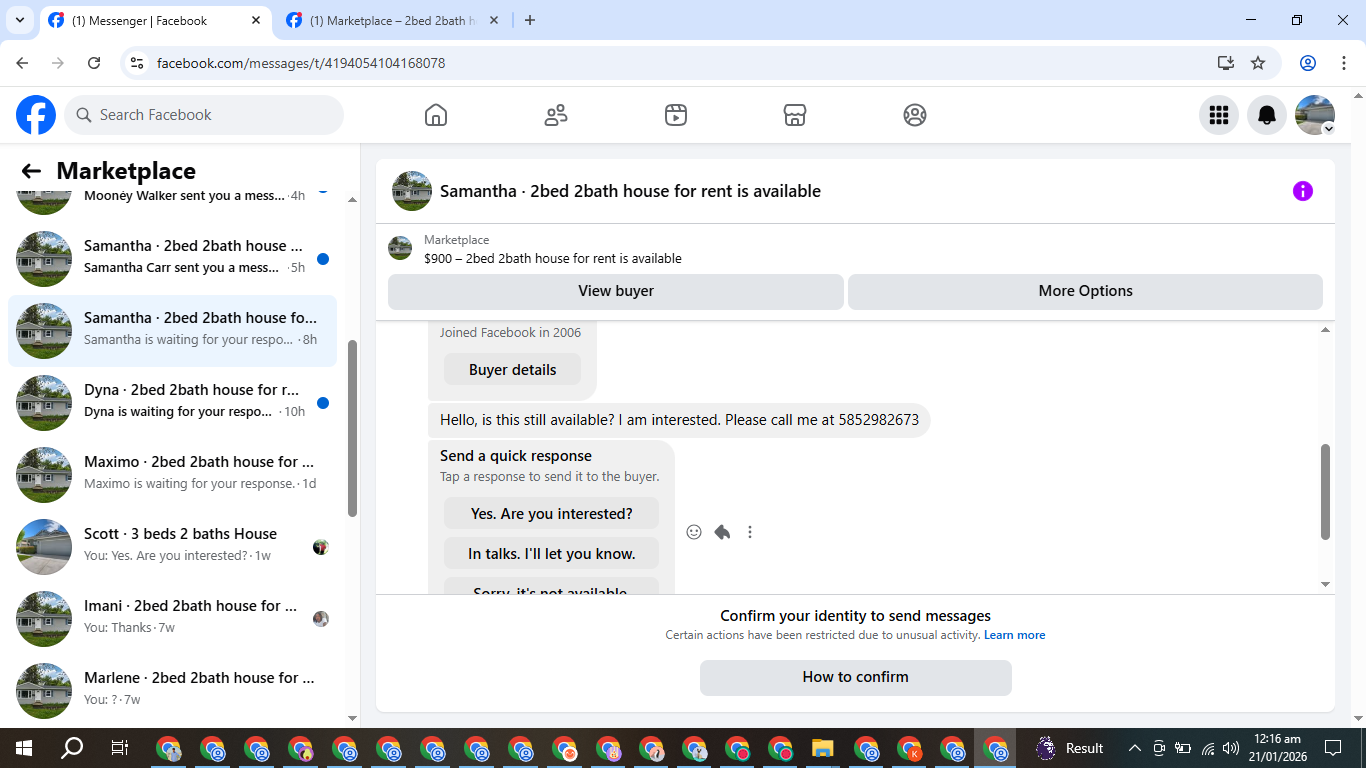
Task: Open Samantha Carr's conversation from 5h ago
Action: (172, 259)
